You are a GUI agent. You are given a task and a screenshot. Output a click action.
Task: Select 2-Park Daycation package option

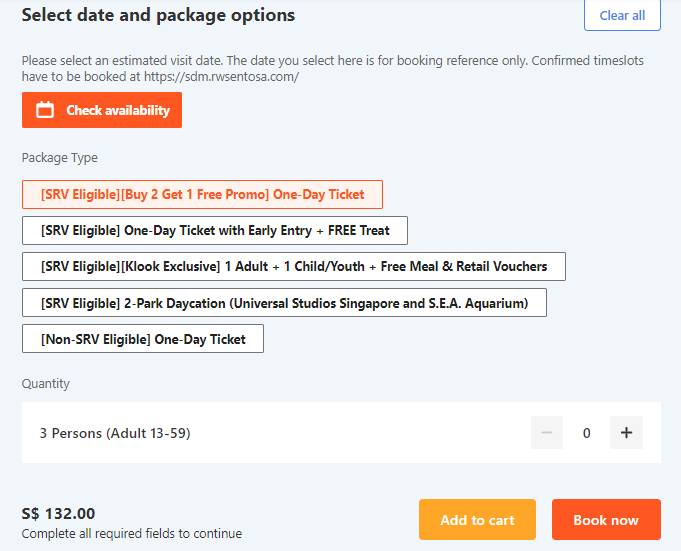click(x=284, y=302)
